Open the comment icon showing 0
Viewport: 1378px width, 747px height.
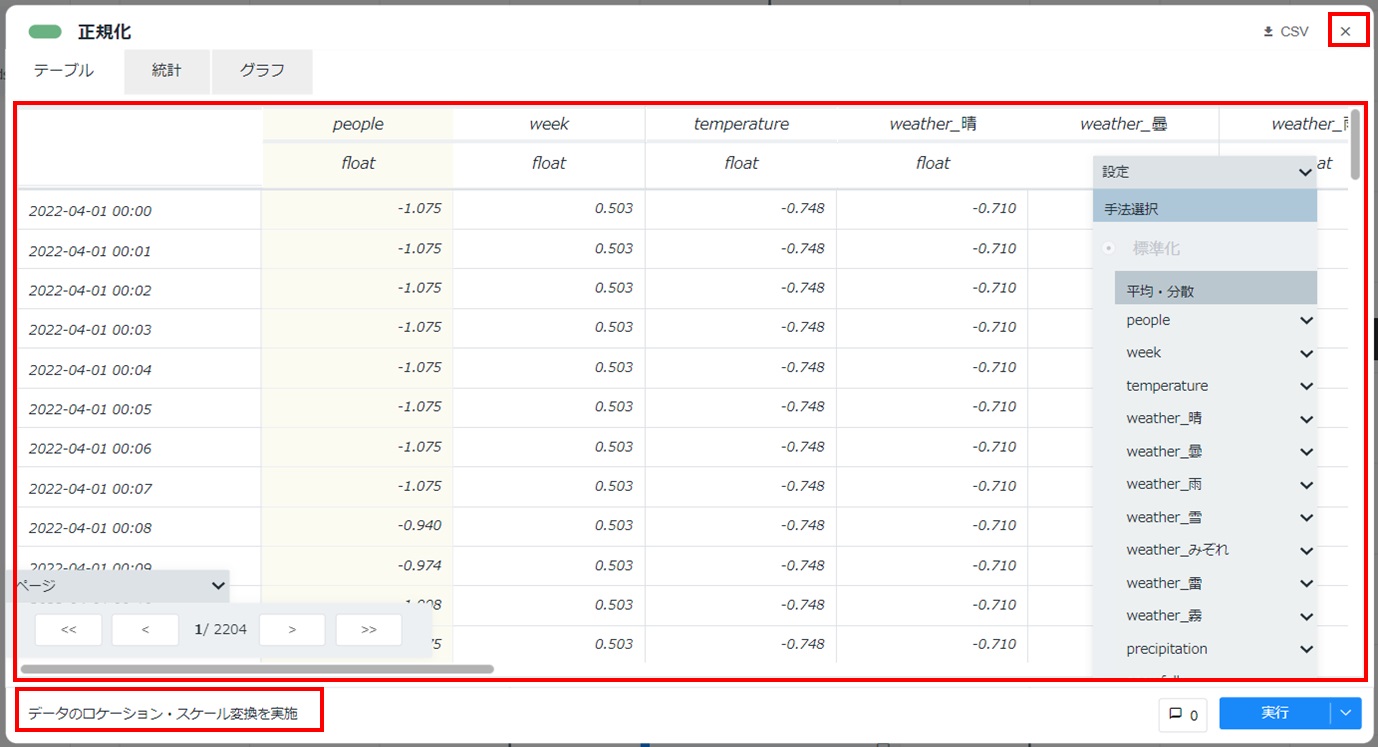[x=1183, y=714]
